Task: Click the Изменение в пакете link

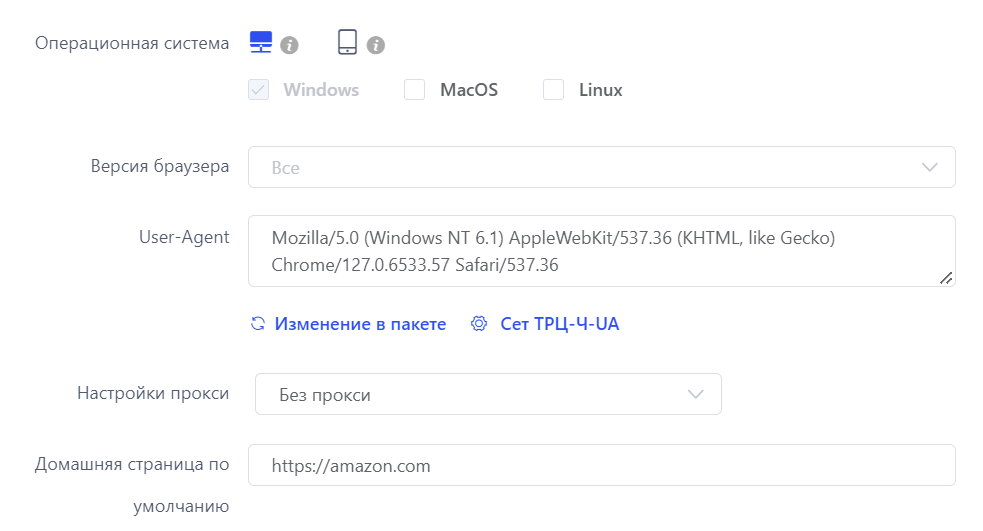Action: pyautogui.click(x=360, y=324)
